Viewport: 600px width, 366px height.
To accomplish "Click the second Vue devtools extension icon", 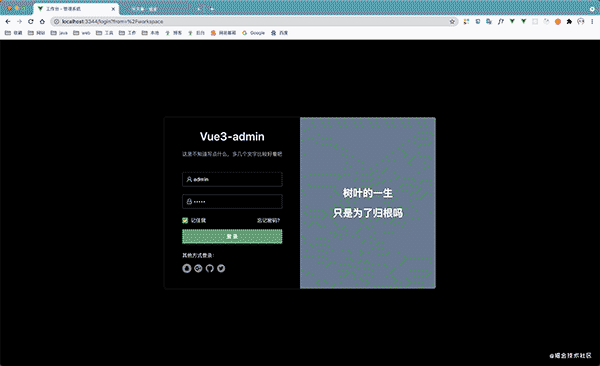I will [523, 21].
